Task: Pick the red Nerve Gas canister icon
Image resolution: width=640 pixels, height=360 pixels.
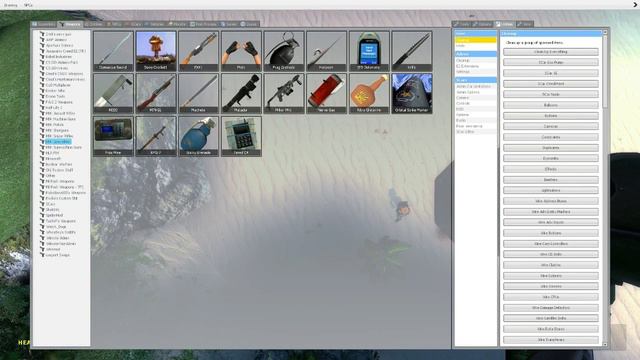Action: [x=326, y=93]
